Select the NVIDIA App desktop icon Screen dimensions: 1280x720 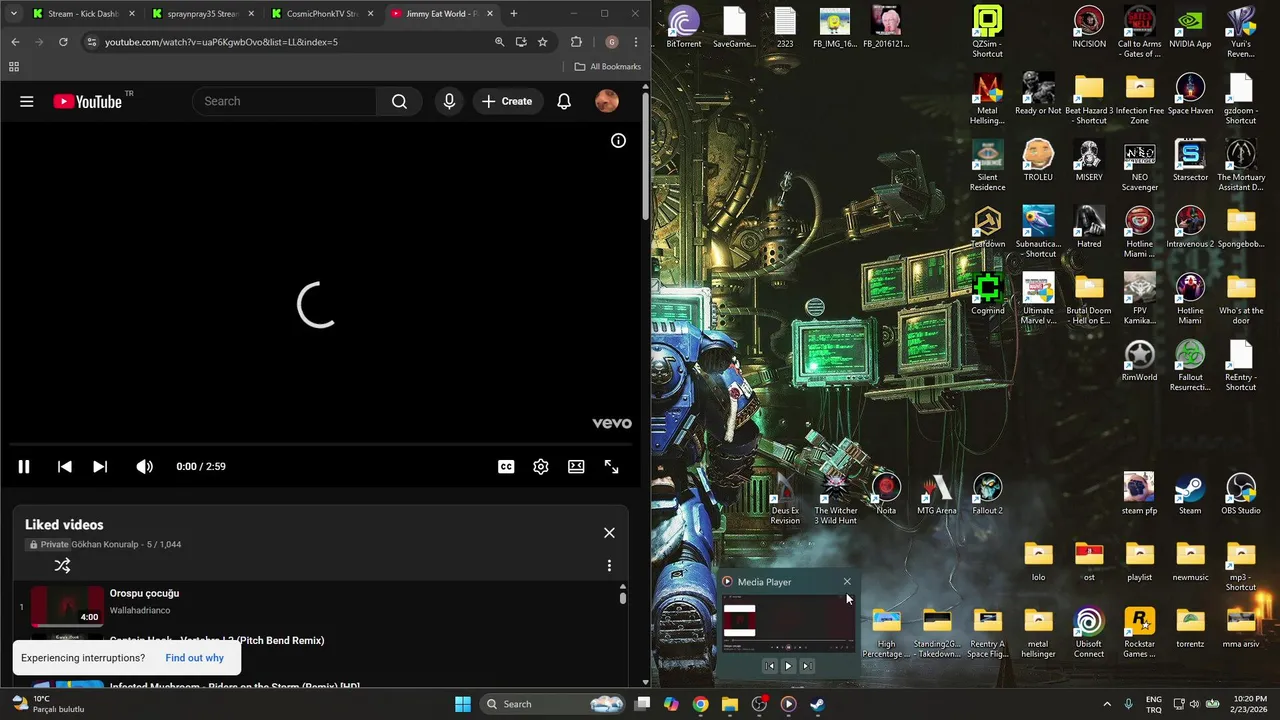click(x=1190, y=27)
